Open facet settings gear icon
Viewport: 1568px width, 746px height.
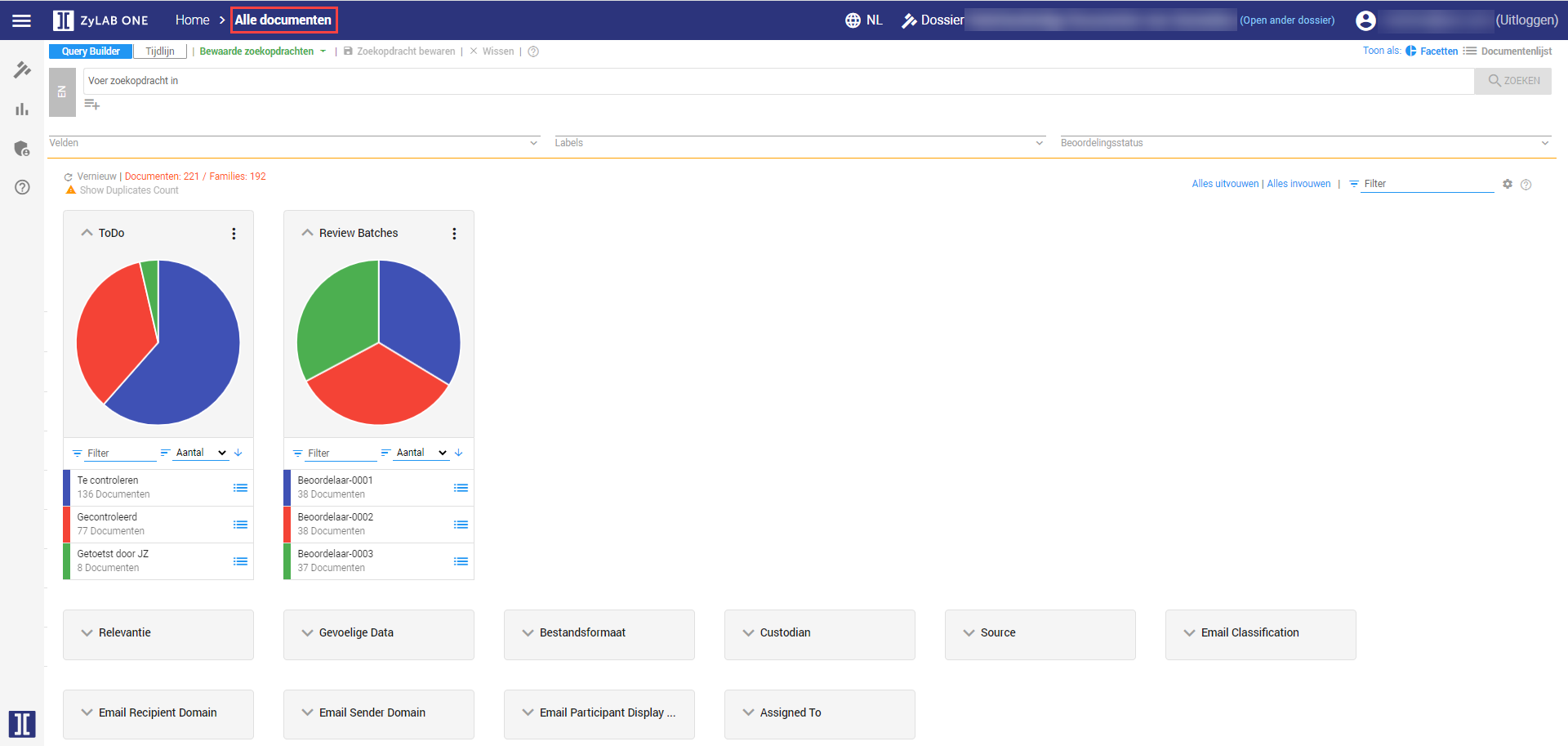click(1508, 184)
